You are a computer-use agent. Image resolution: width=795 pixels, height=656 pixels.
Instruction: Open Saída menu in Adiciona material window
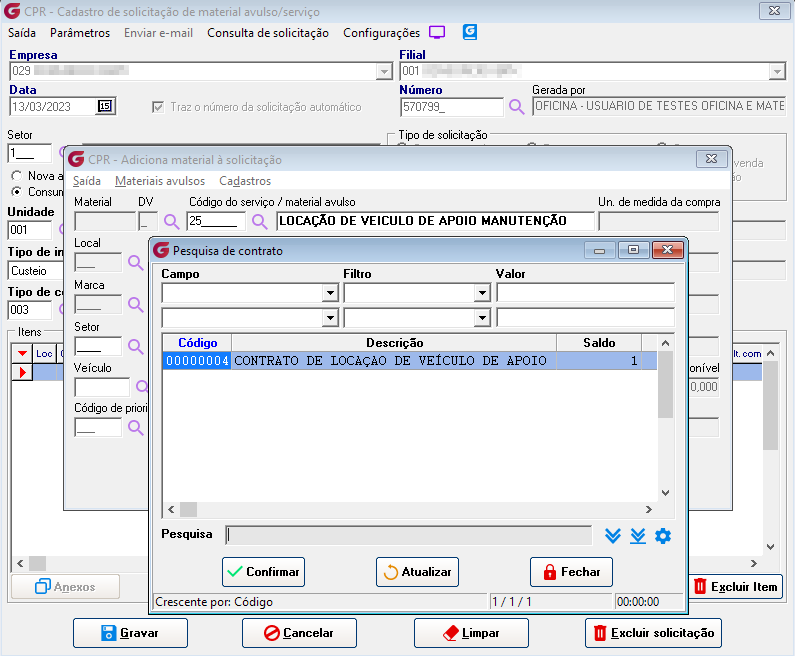tap(87, 181)
